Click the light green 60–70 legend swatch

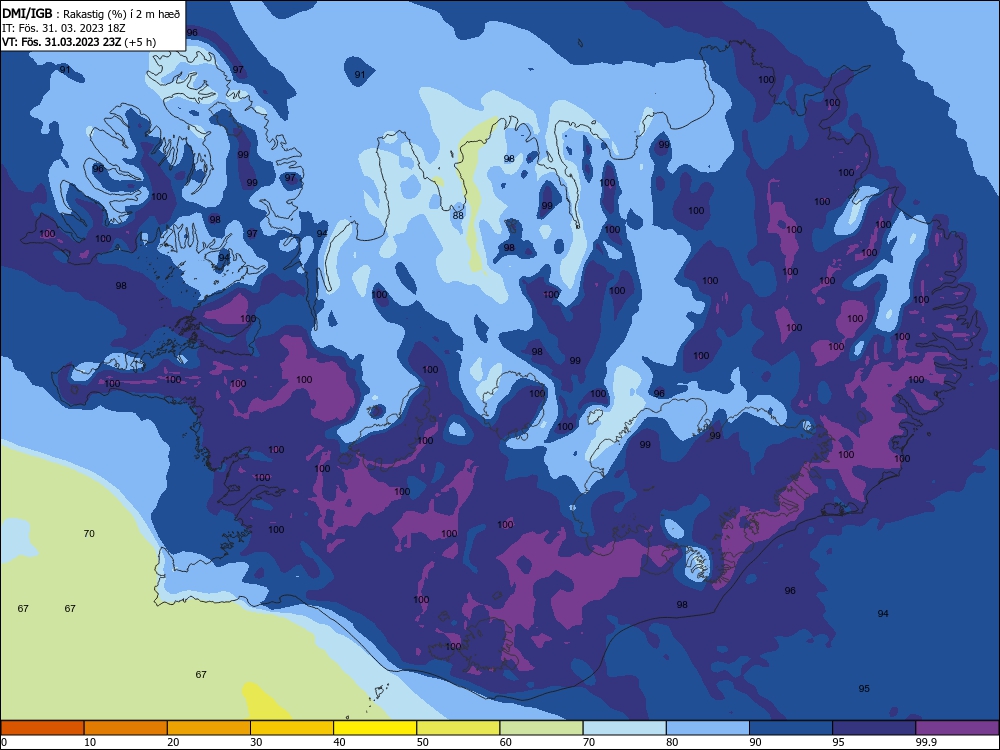point(541,728)
